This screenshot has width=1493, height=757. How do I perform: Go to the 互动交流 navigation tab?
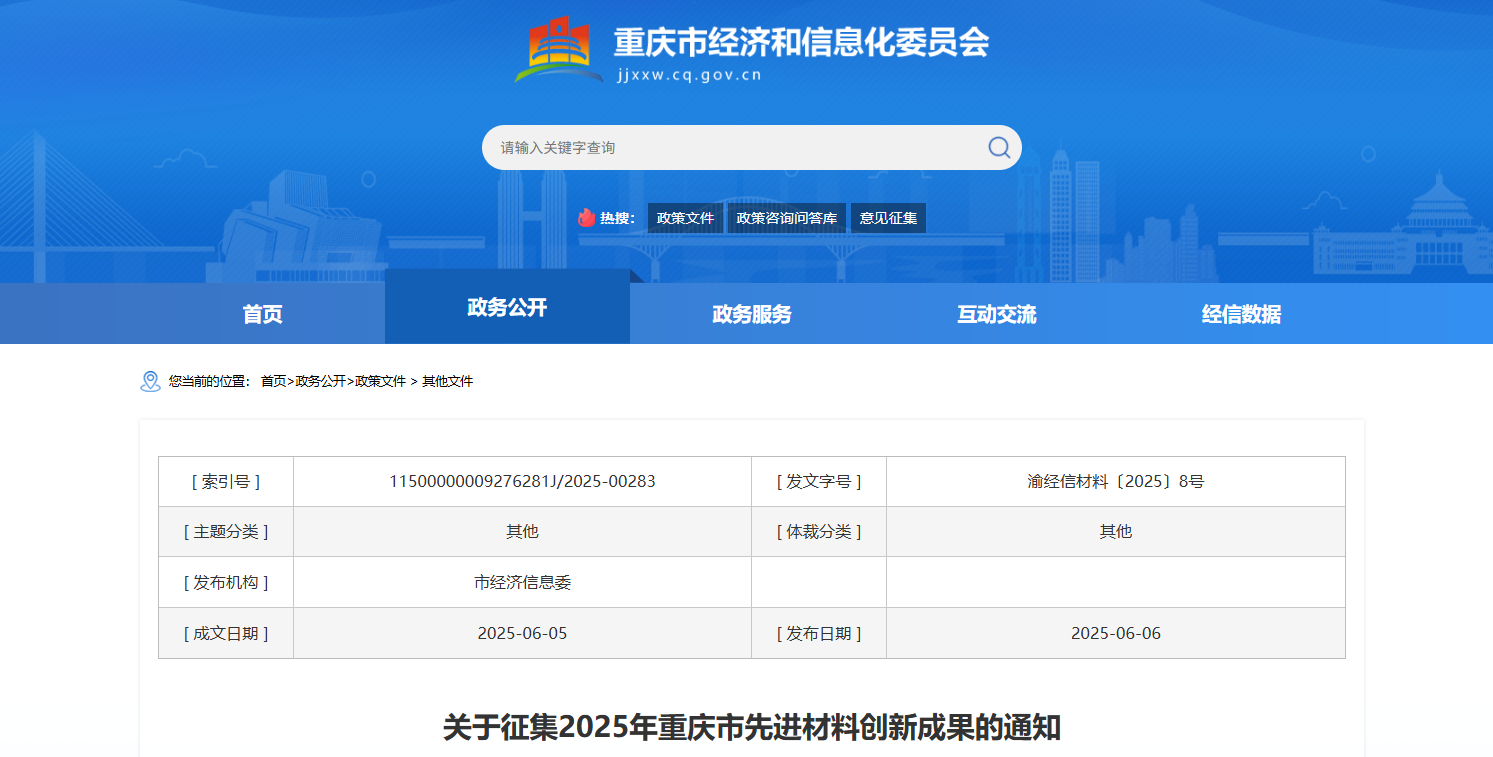996,314
